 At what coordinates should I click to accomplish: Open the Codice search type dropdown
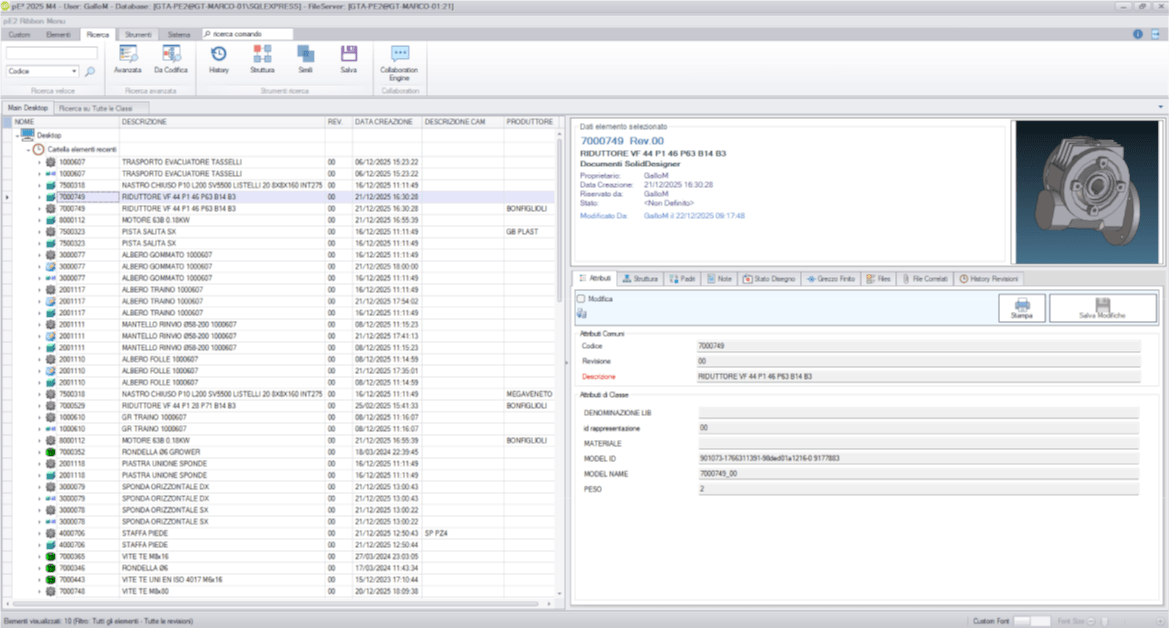coord(74,72)
